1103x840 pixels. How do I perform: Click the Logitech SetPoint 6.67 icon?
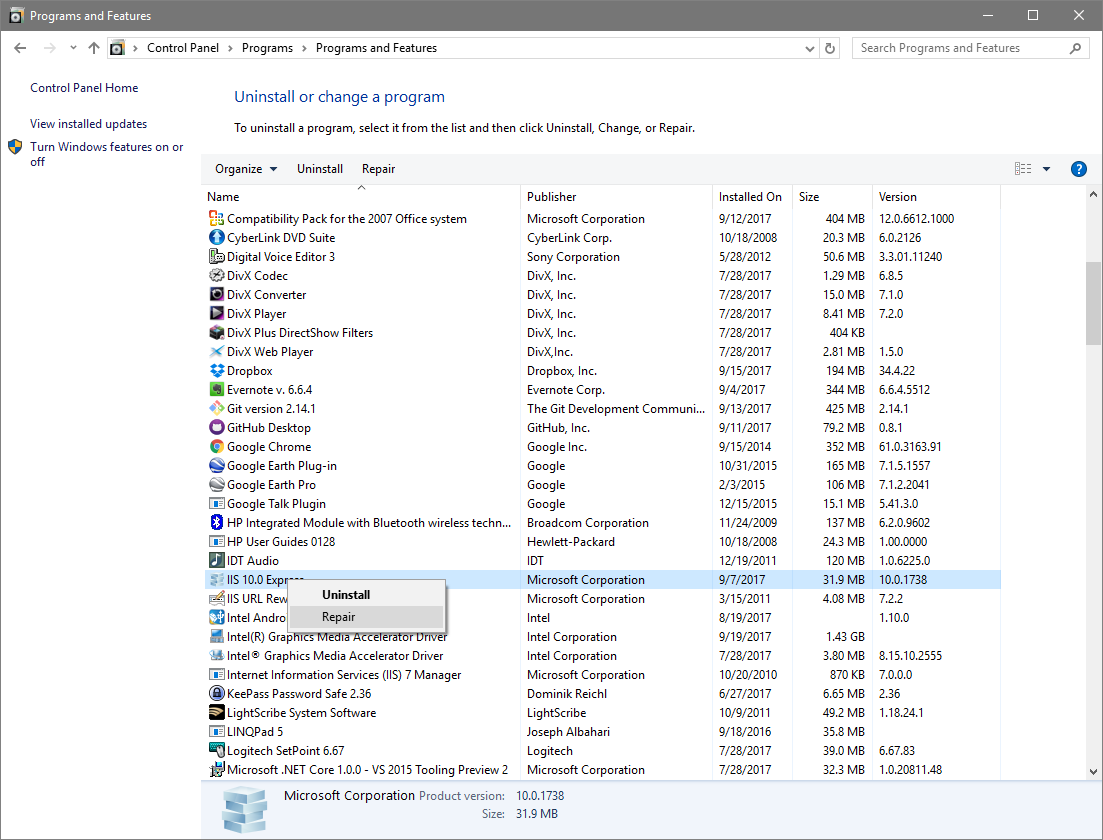(x=217, y=751)
